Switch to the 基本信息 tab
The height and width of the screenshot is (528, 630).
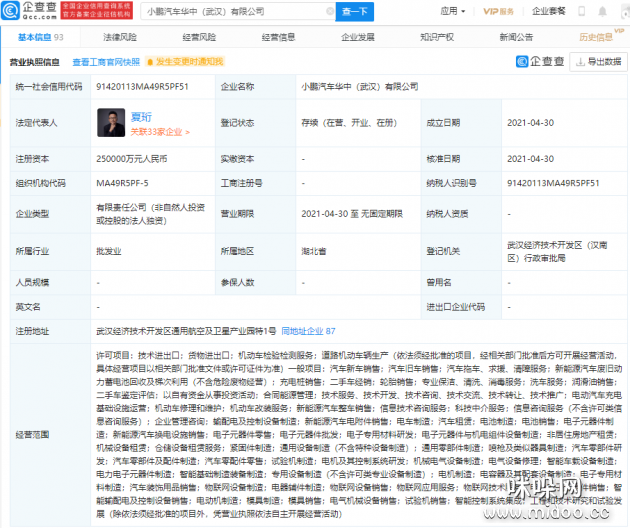41,37
